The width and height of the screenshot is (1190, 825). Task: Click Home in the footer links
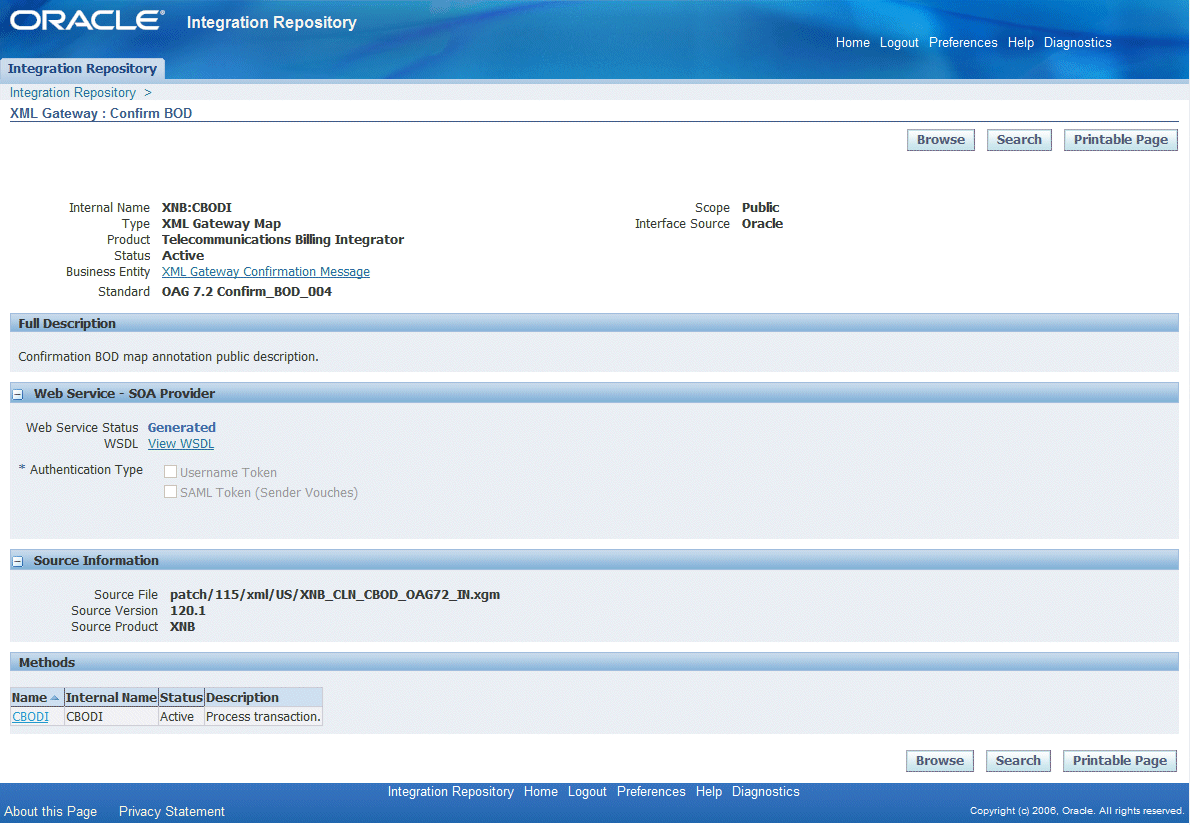coord(540,792)
